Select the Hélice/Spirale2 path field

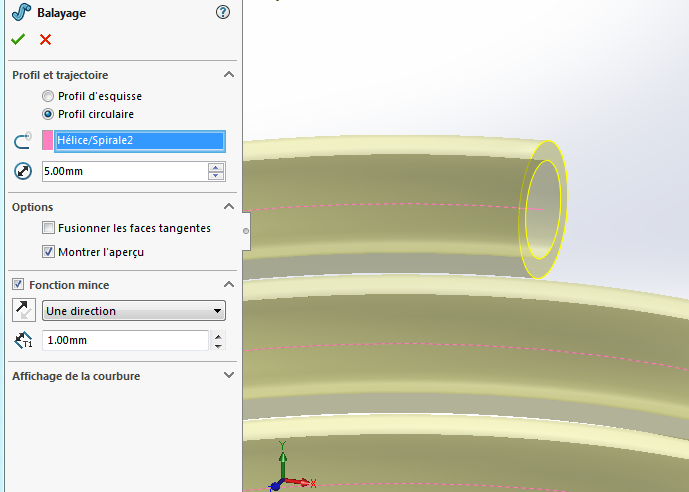(140, 141)
